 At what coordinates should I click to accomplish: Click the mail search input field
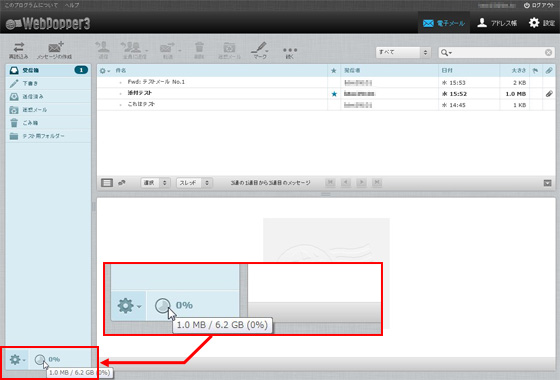[x=497, y=52]
